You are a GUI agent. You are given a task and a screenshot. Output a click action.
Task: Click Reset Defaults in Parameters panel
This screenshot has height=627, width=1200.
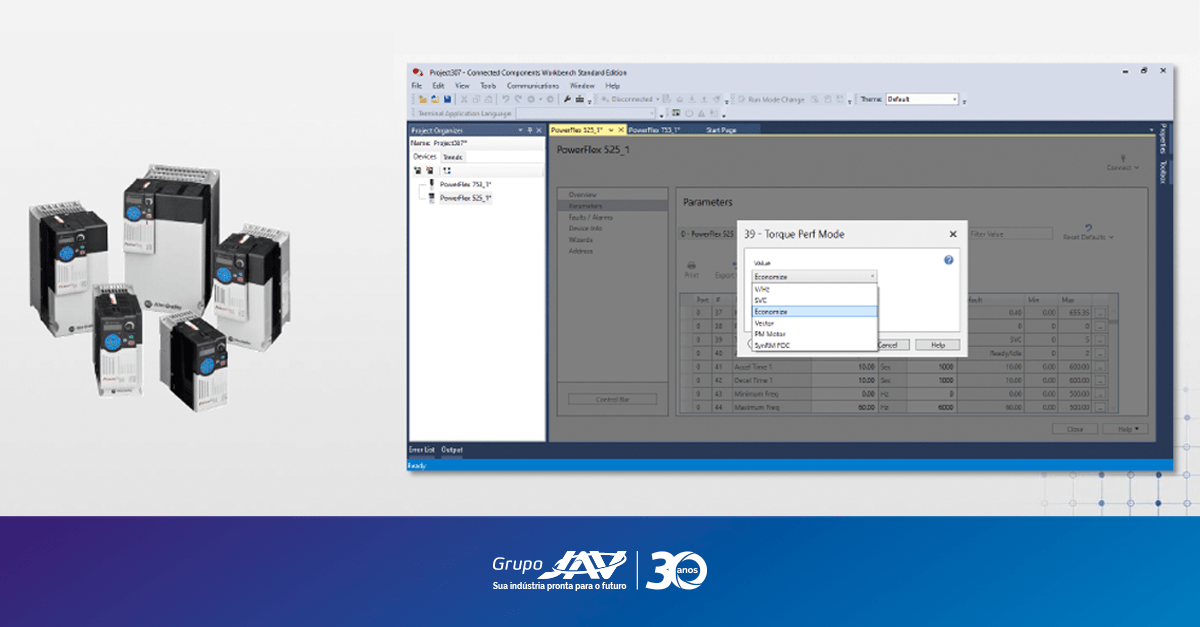(x=1088, y=233)
